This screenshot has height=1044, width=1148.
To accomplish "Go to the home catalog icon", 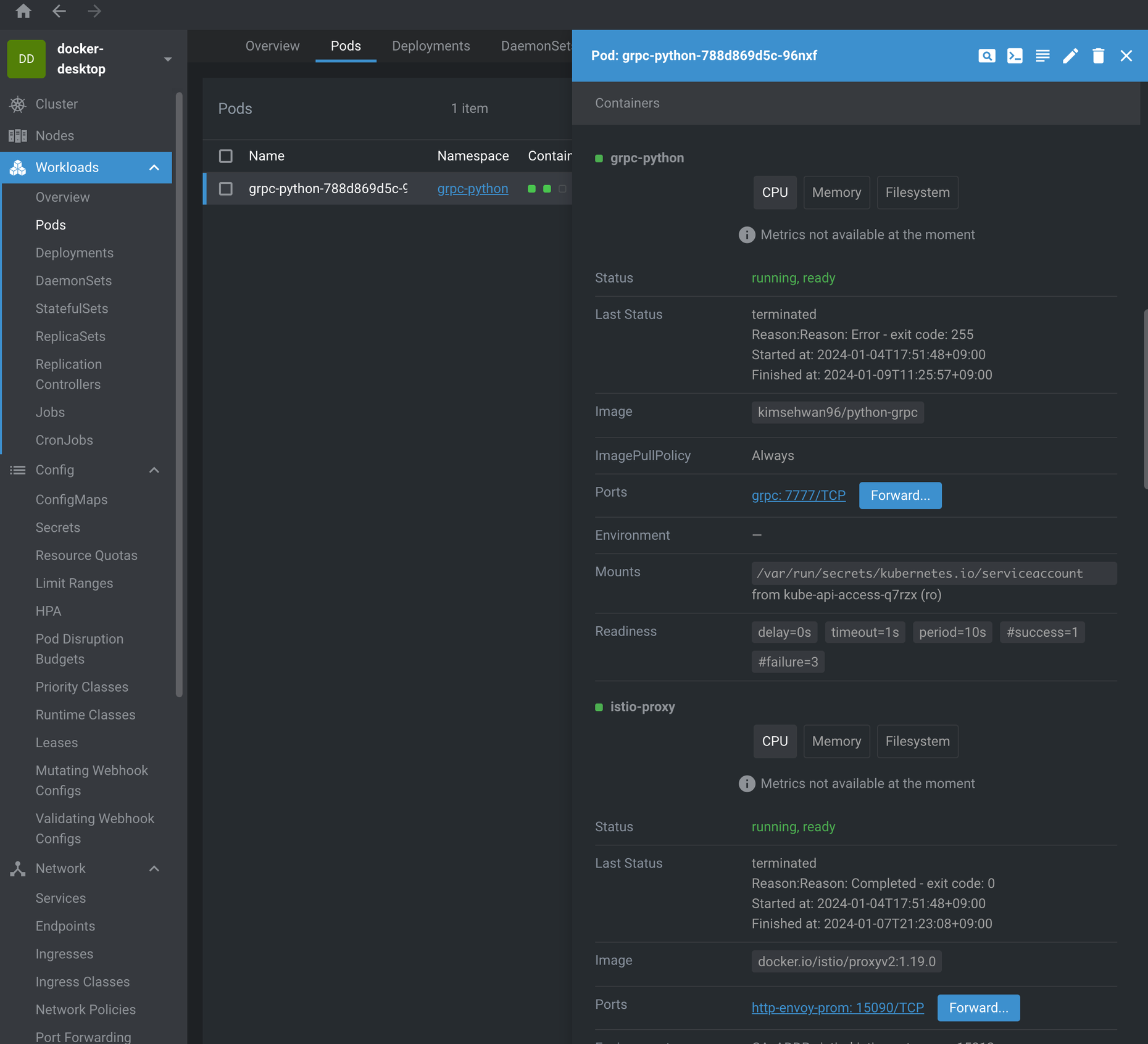I will 23,11.
